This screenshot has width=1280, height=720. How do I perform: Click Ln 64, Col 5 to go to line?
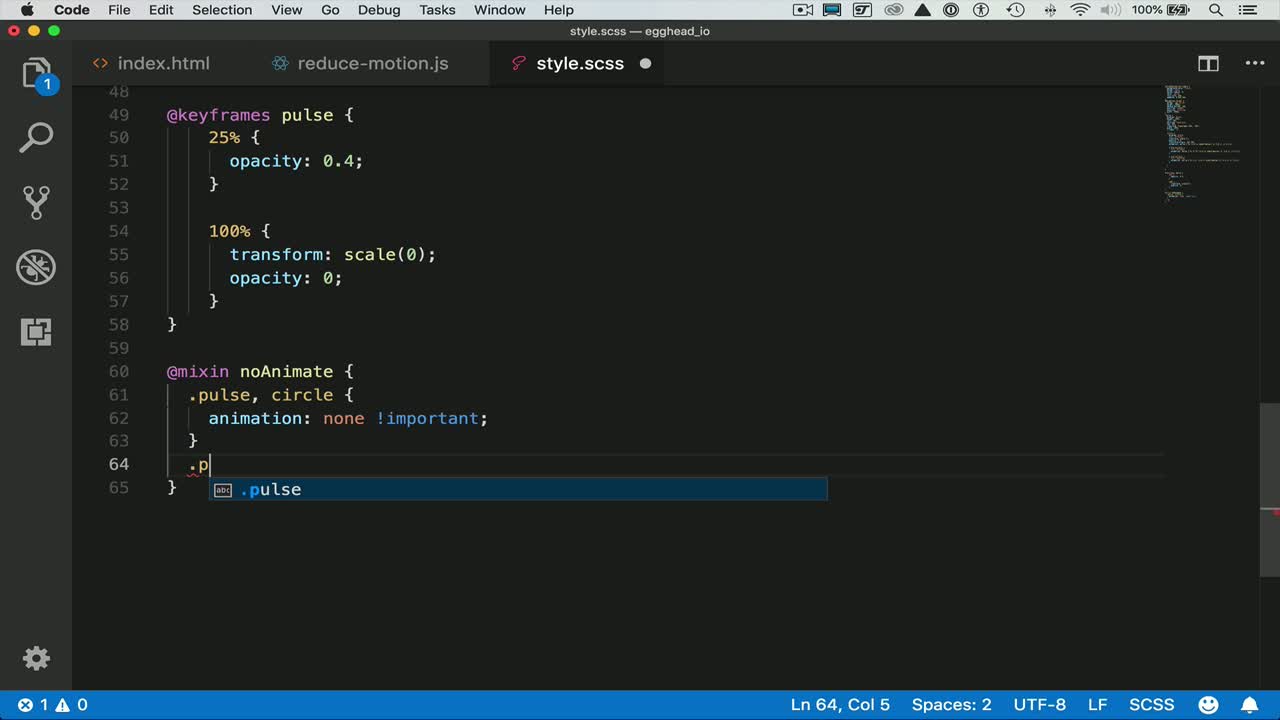click(x=840, y=705)
